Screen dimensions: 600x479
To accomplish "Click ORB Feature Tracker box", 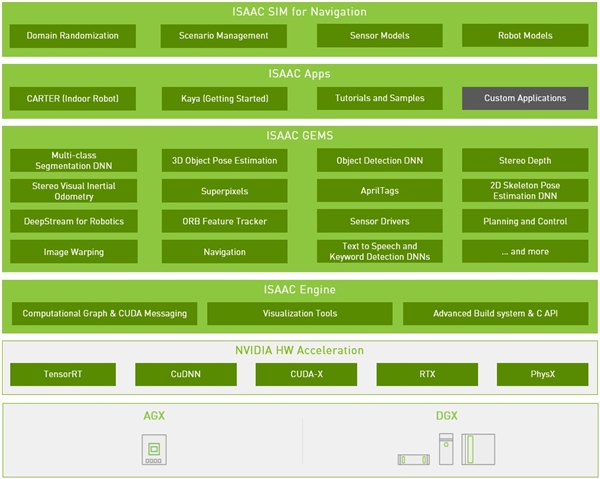I will tap(225, 221).
